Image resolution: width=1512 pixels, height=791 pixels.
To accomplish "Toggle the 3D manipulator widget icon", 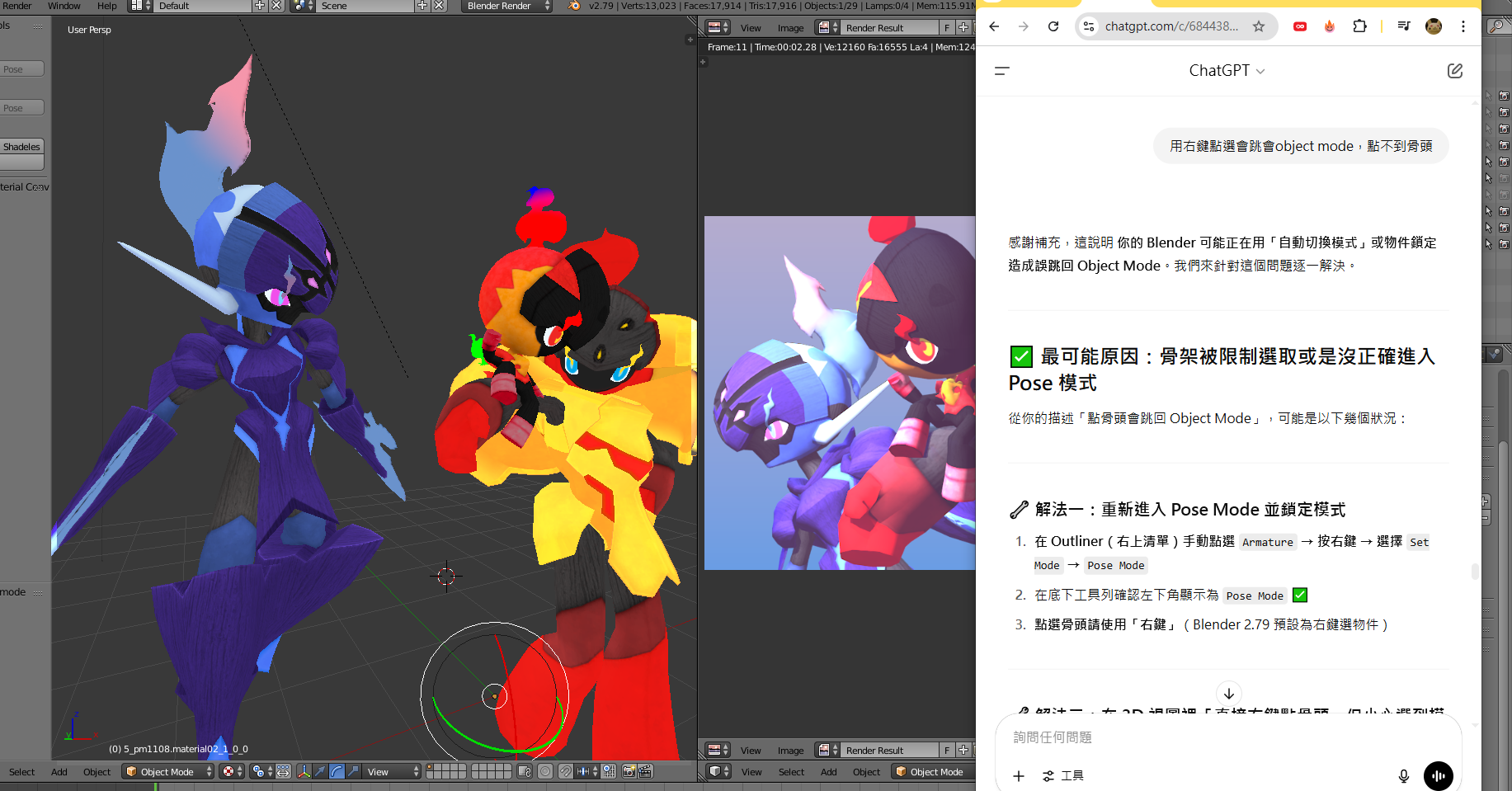I will 304,771.
